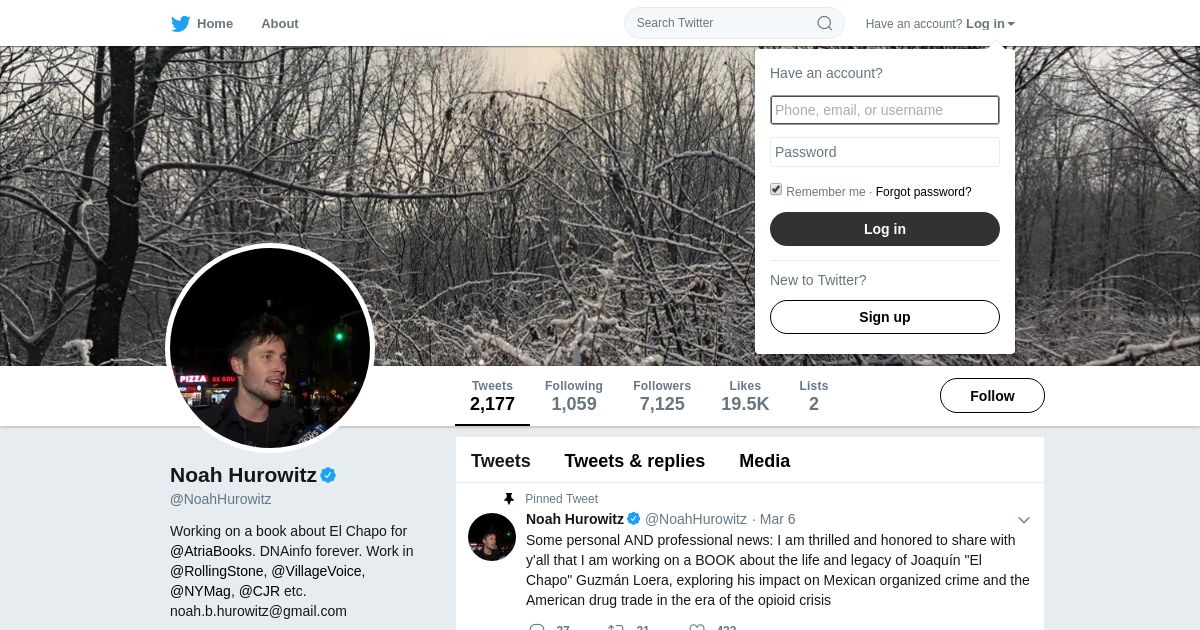Image resolution: width=1200 pixels, height=630 pixels.
Task: Follow Noah Hurowitz
Action: pyautogui.click(x=992, y=396)
